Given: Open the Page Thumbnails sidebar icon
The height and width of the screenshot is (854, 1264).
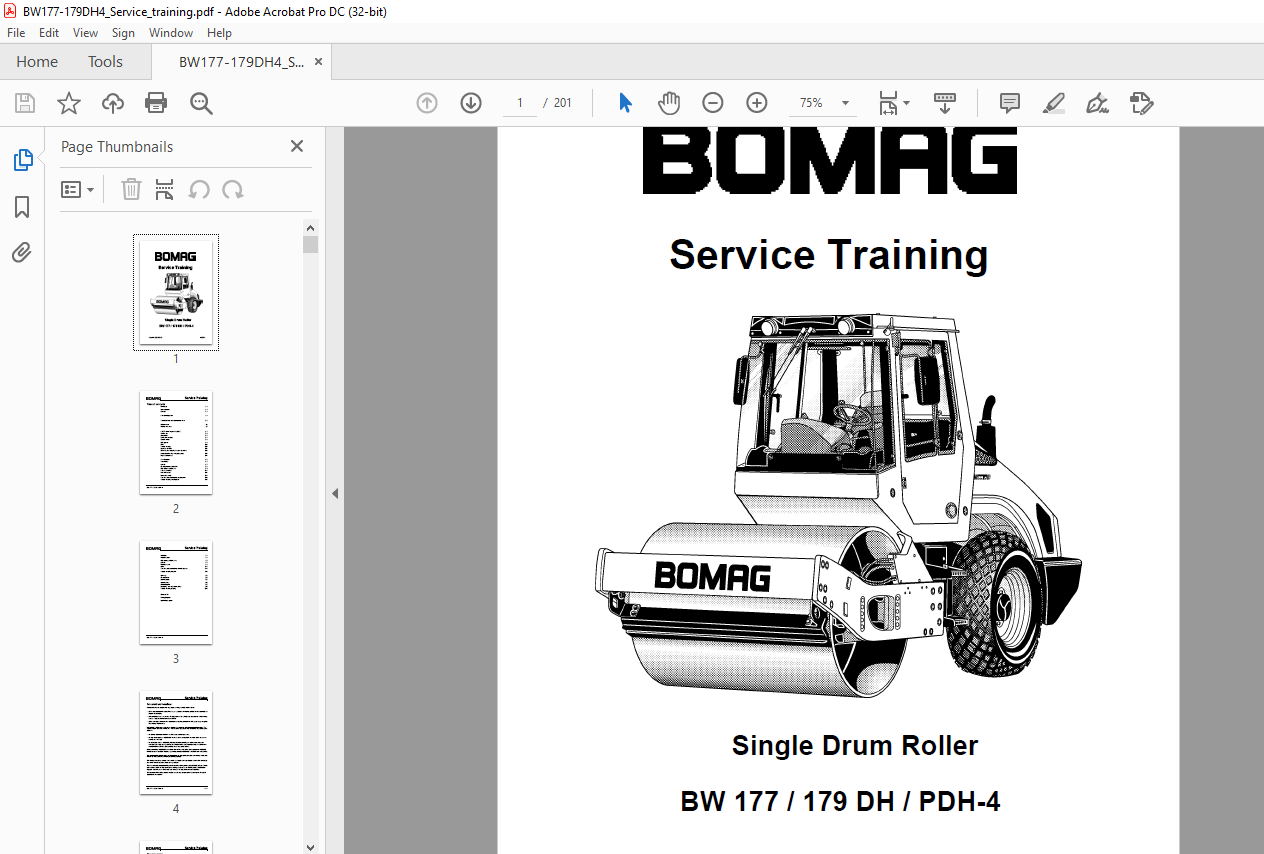Looking at the screenshot, I should [x=22, y=160].
